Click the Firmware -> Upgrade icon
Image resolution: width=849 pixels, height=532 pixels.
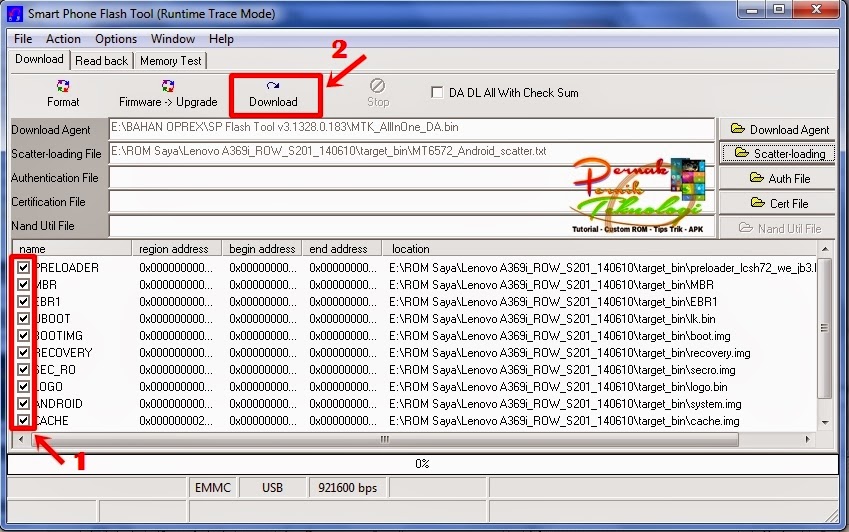pos(168,86)
